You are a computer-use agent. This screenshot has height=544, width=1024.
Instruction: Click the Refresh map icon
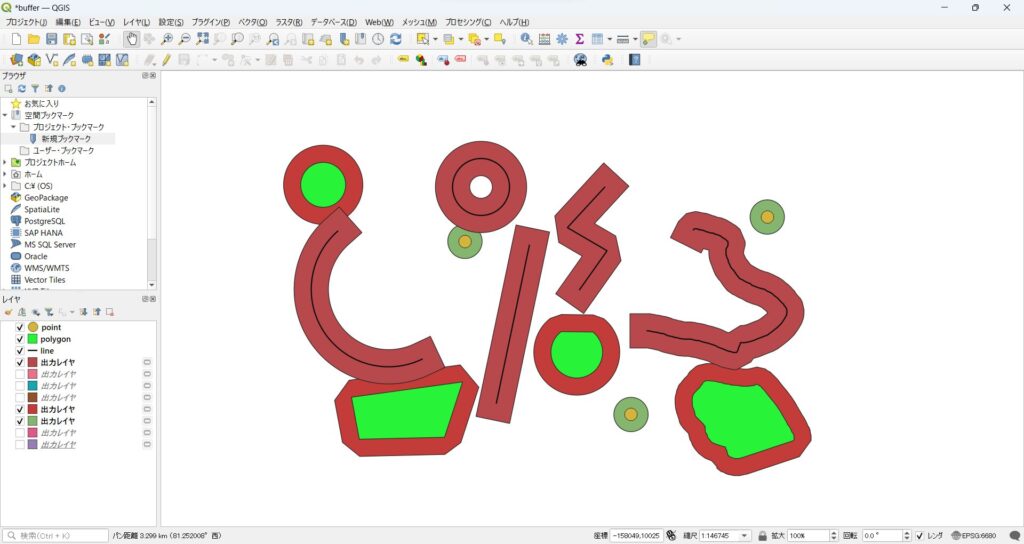click(x=396, y=39)
